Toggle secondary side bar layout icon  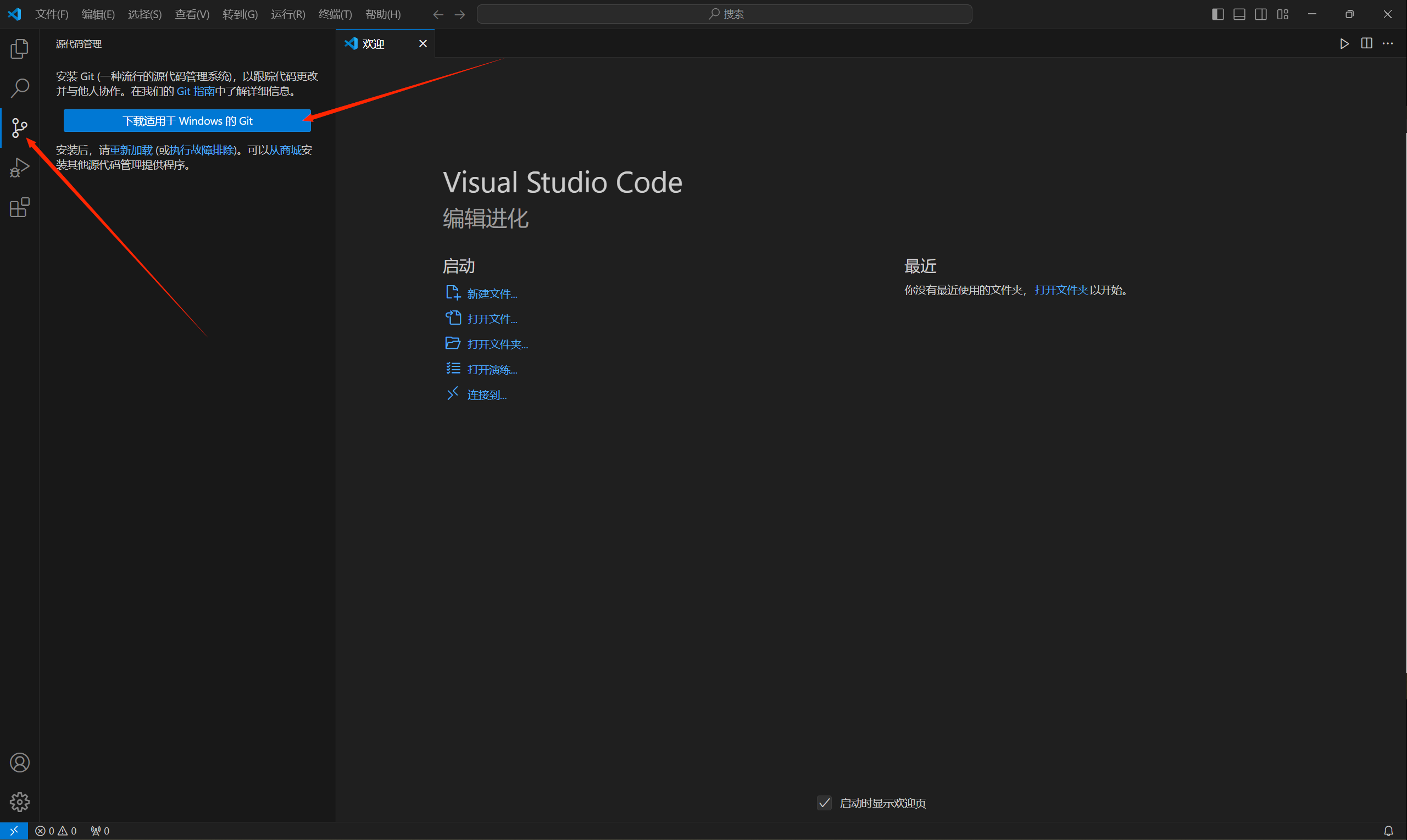click(1261, 14)
